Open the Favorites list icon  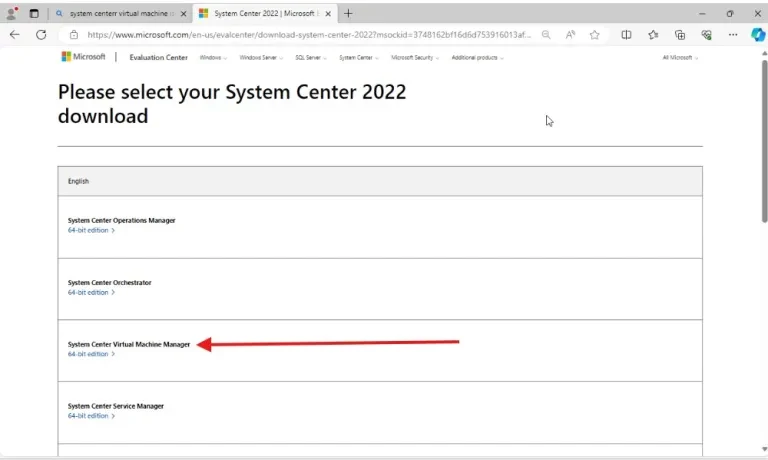pyautogui.click(x=653, y=35)
